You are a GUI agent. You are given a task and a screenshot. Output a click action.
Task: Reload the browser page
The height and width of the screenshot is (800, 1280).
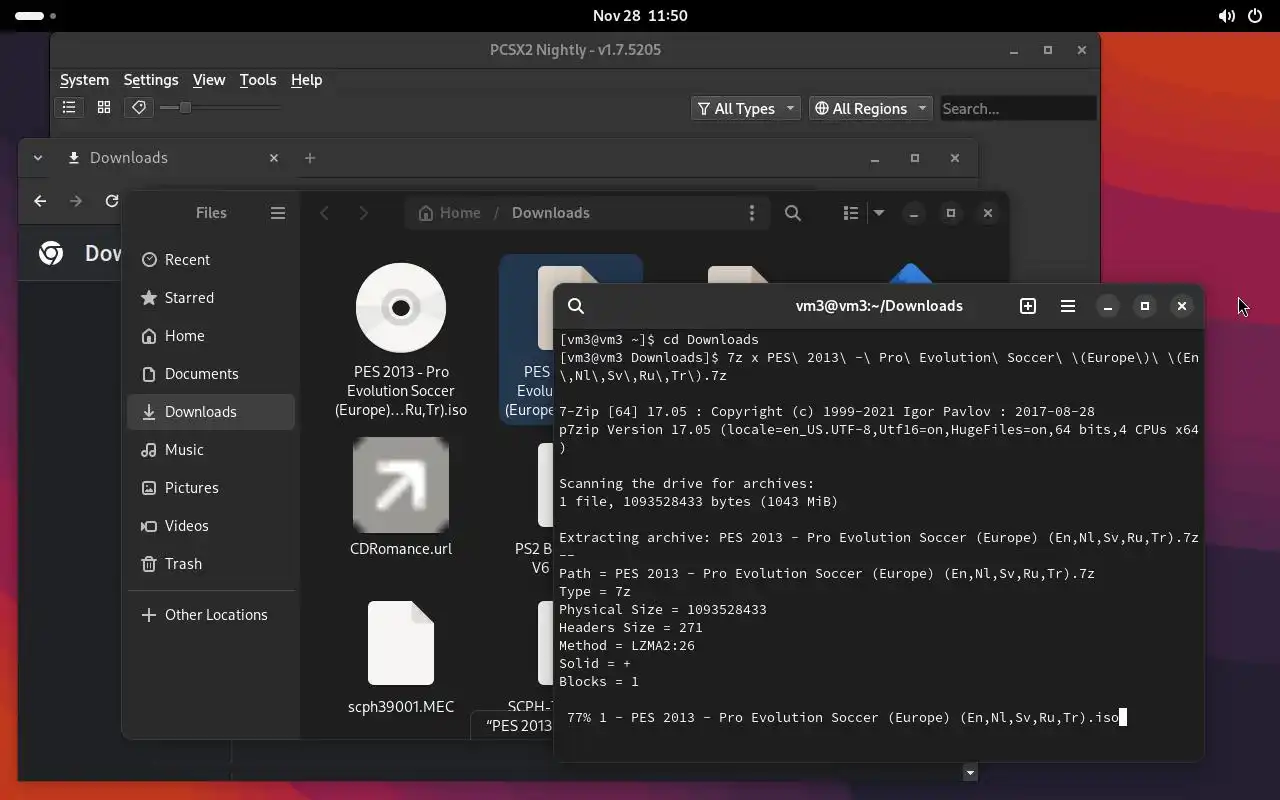(112, 201)
